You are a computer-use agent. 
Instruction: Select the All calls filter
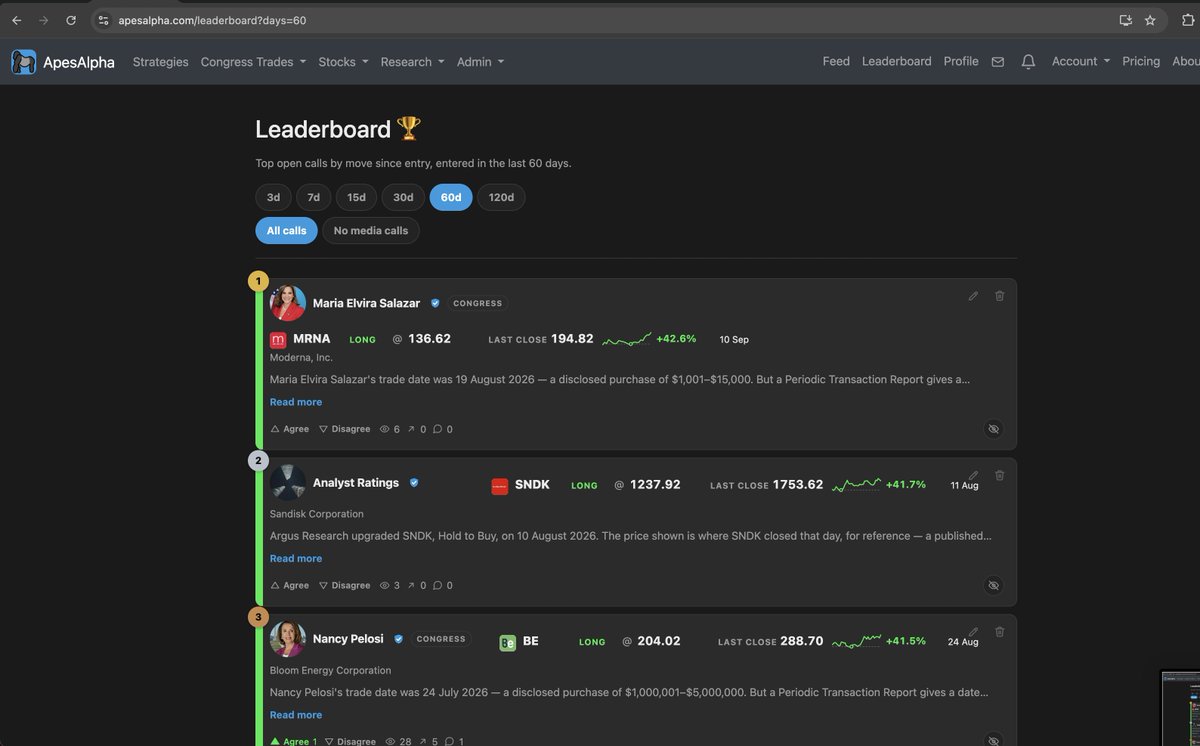(286, 231)
